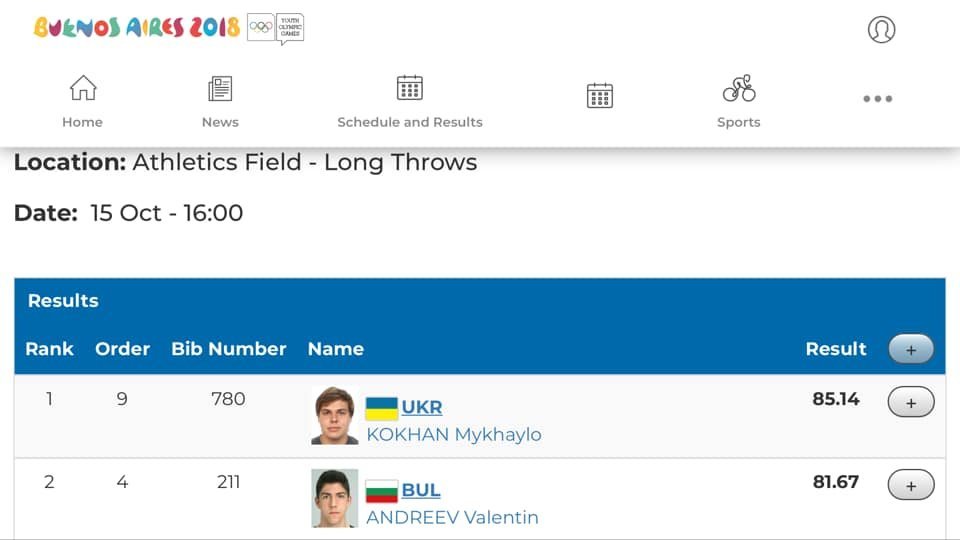This screenshot has width=960, height=540.
Task: Expand all results with header plus button
Action: pyautogui.click(x=911, y=350)
